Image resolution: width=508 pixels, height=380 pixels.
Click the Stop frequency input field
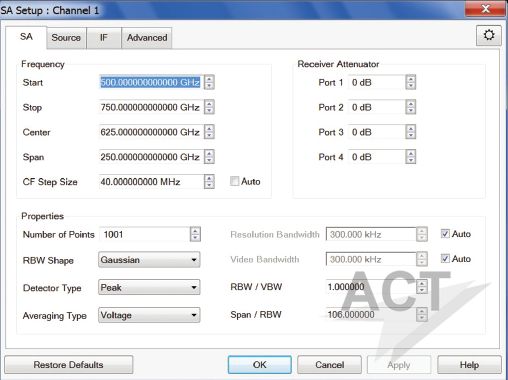[x=151, y=107]
